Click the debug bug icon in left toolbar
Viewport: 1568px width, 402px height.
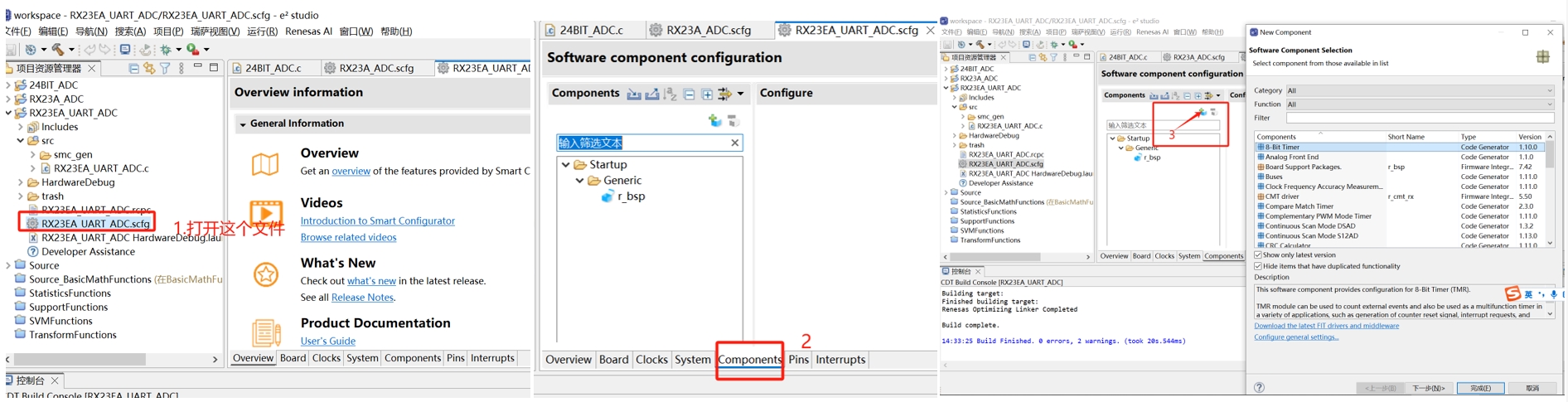165,50
